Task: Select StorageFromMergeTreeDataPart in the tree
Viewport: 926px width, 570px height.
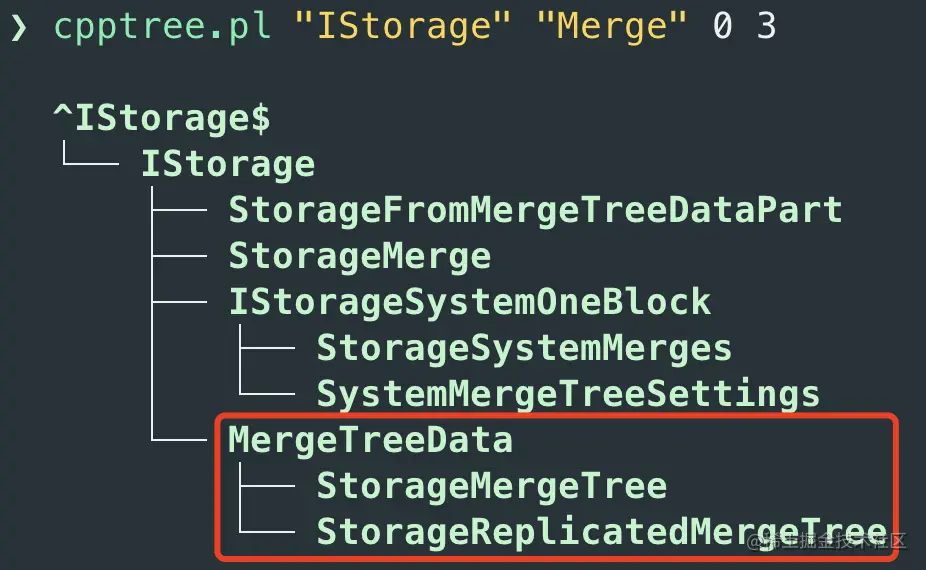Action: [x=535, y=210]
